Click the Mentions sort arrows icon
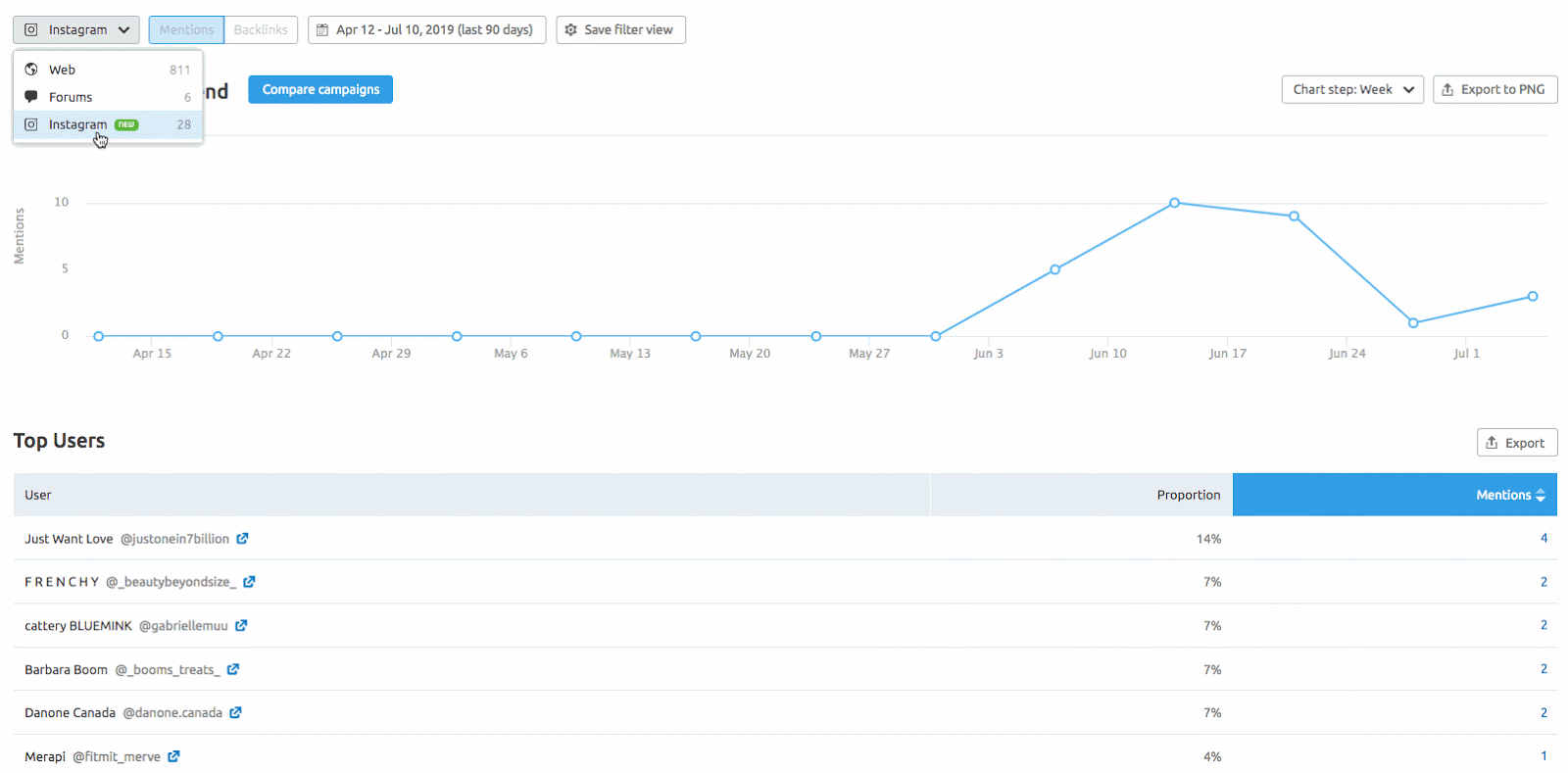 click(1541, 496)
